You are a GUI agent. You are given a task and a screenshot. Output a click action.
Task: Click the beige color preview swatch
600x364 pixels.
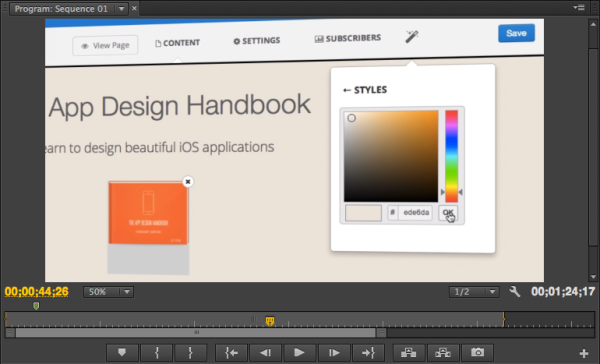click(363, 213)
